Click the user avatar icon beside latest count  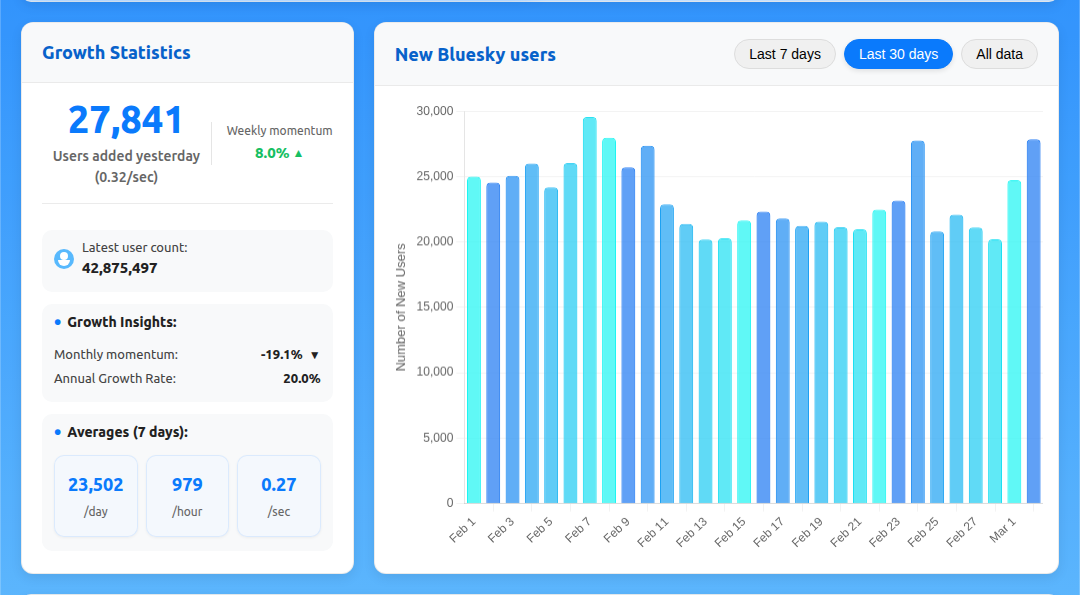[x=64, y=259]
